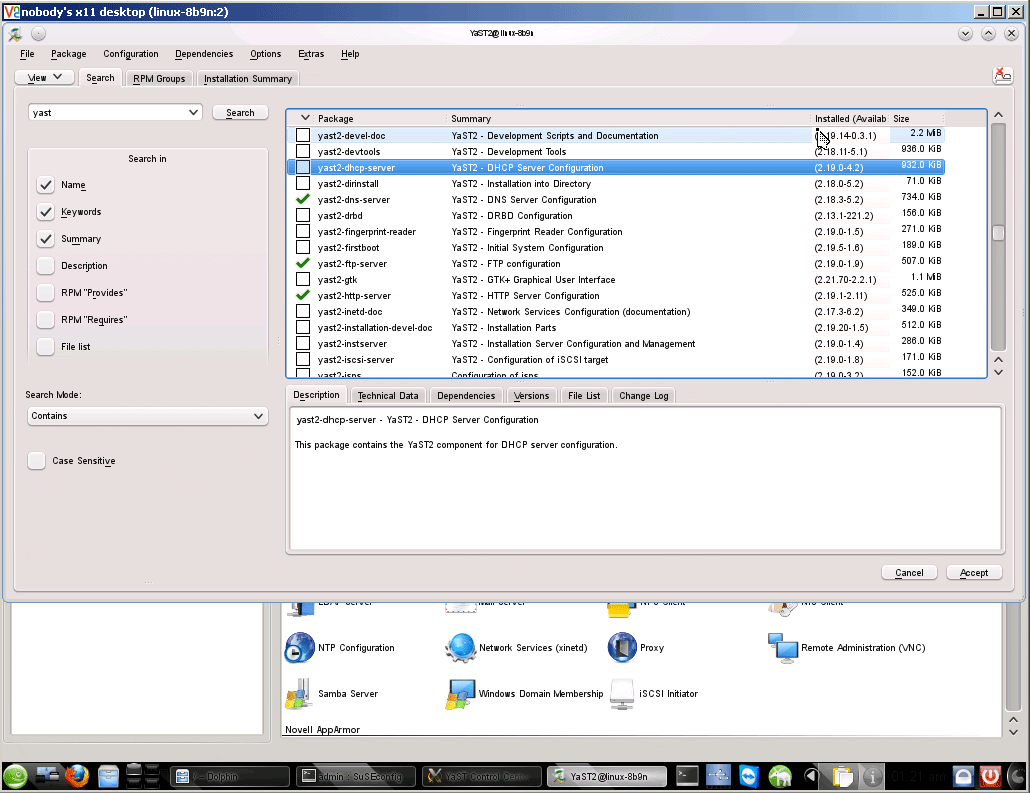Click the installed checkmark for yast2-http-server
The height and width of the screenshot is (793, 1030).
point(303,295)
